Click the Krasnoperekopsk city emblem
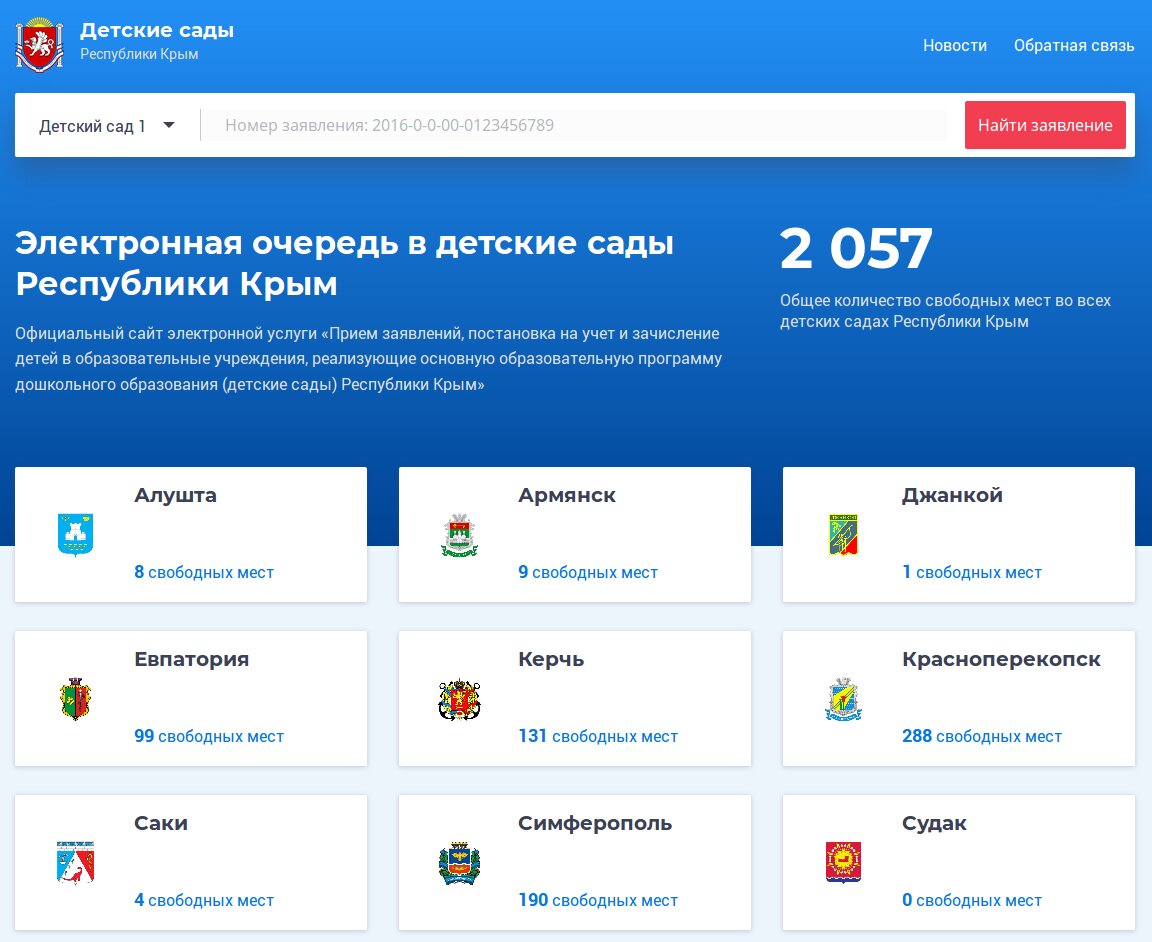The height and width of the screenshot is (942, 1152). tap(843, 698)
